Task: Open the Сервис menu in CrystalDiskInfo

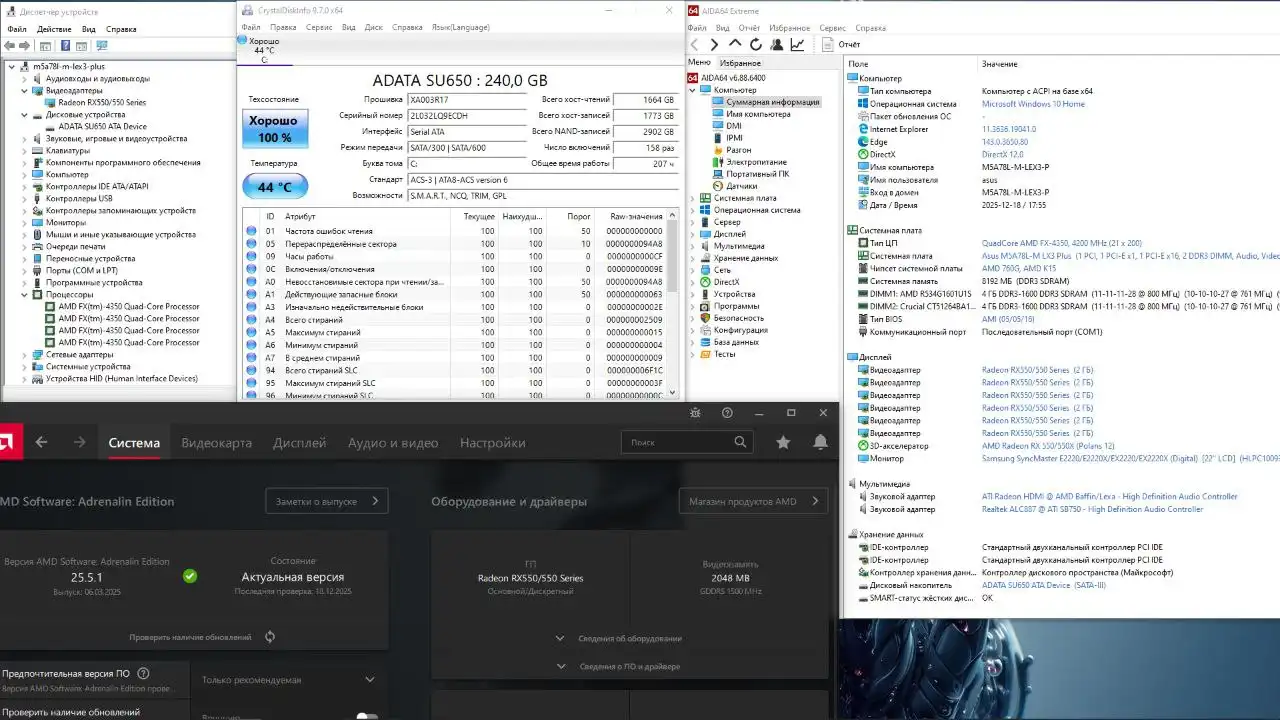Action: pos(319,27)
